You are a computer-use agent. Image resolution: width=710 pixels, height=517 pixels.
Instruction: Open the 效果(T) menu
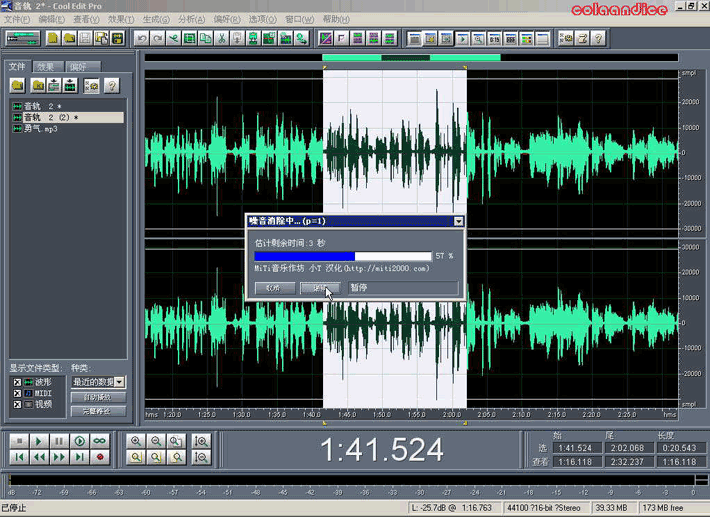point(120,20)
